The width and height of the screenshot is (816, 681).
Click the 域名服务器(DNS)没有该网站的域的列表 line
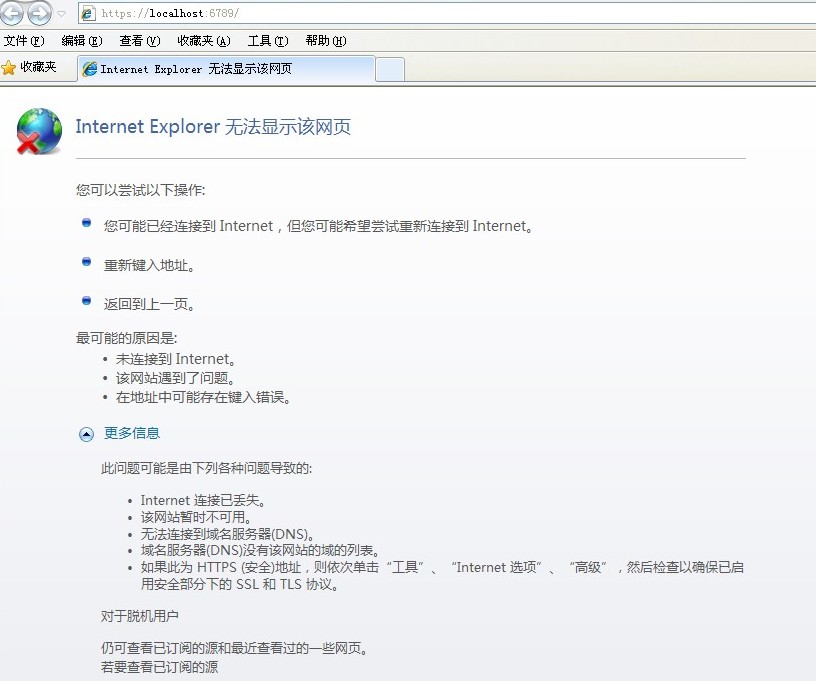(x=261, y=550)
